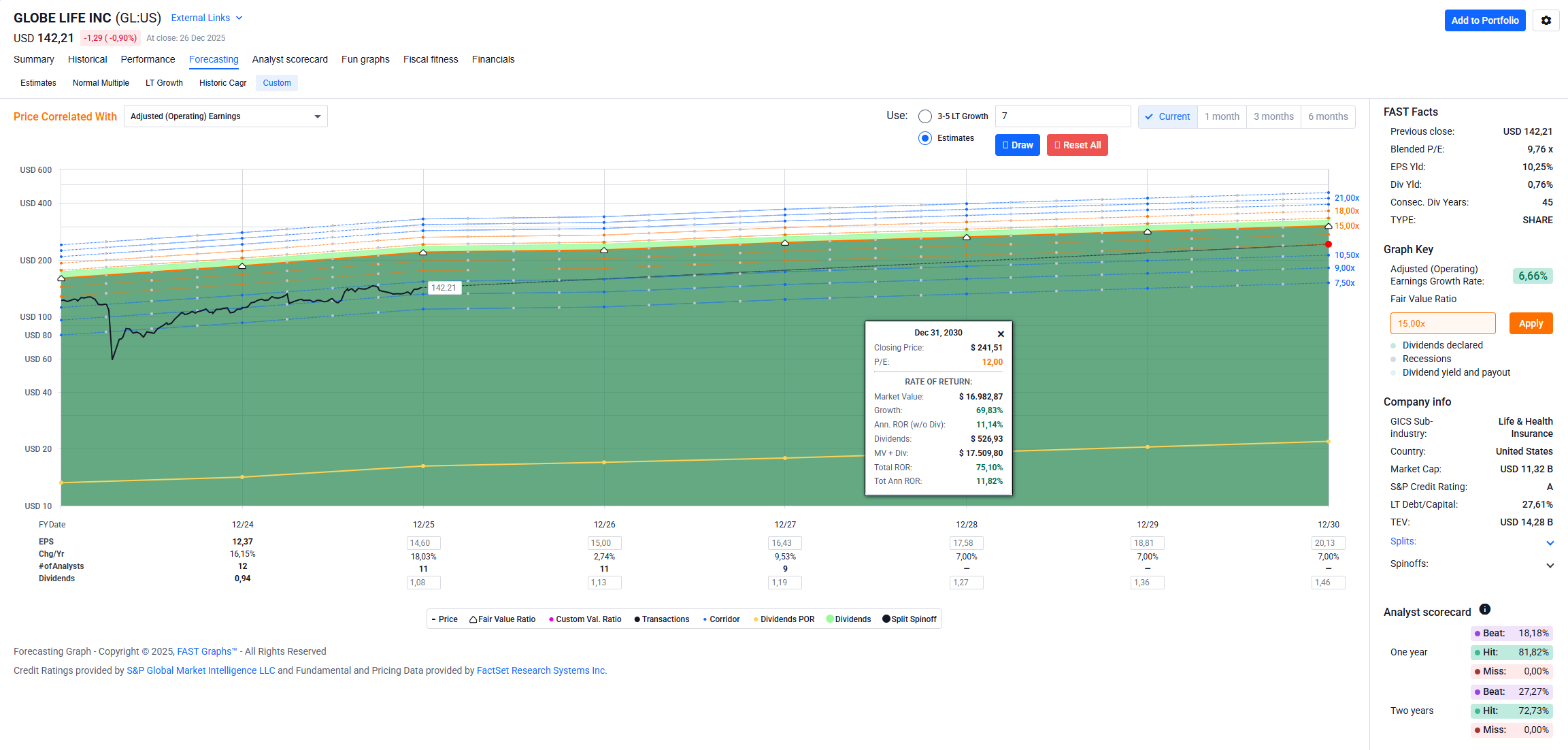Toggle the Transactions legend item

click(661, 619)
